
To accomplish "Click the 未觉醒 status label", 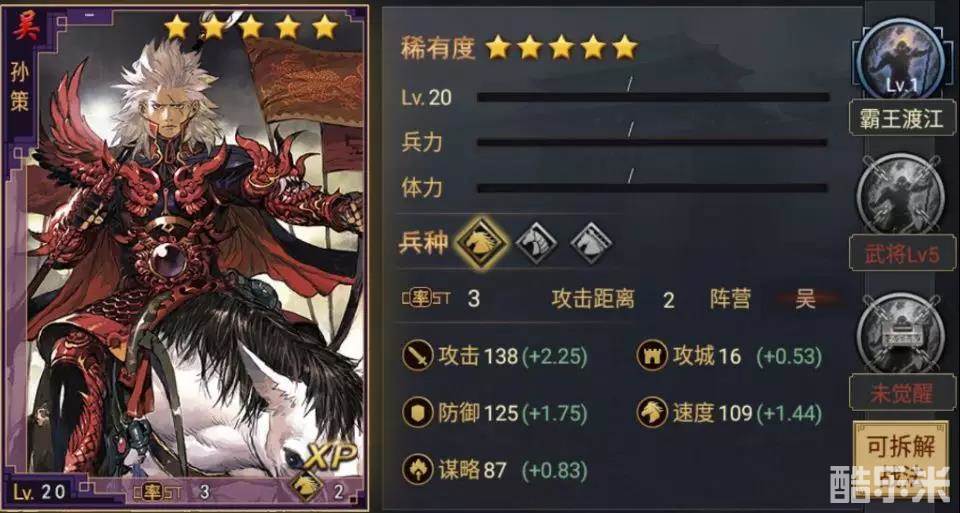I will click(x=902, y=392).
